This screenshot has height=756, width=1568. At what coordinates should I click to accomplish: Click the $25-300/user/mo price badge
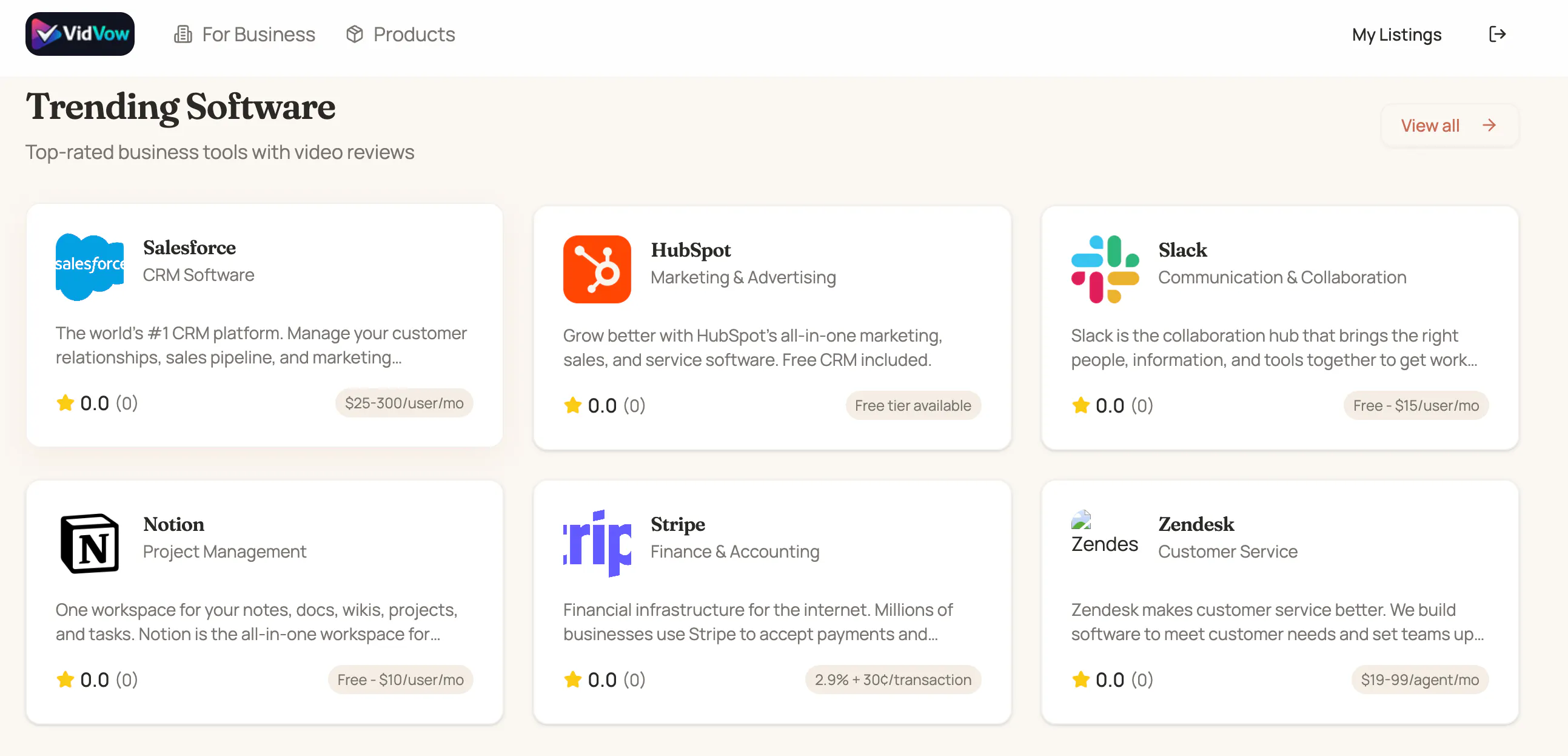(x=404, y=403)
